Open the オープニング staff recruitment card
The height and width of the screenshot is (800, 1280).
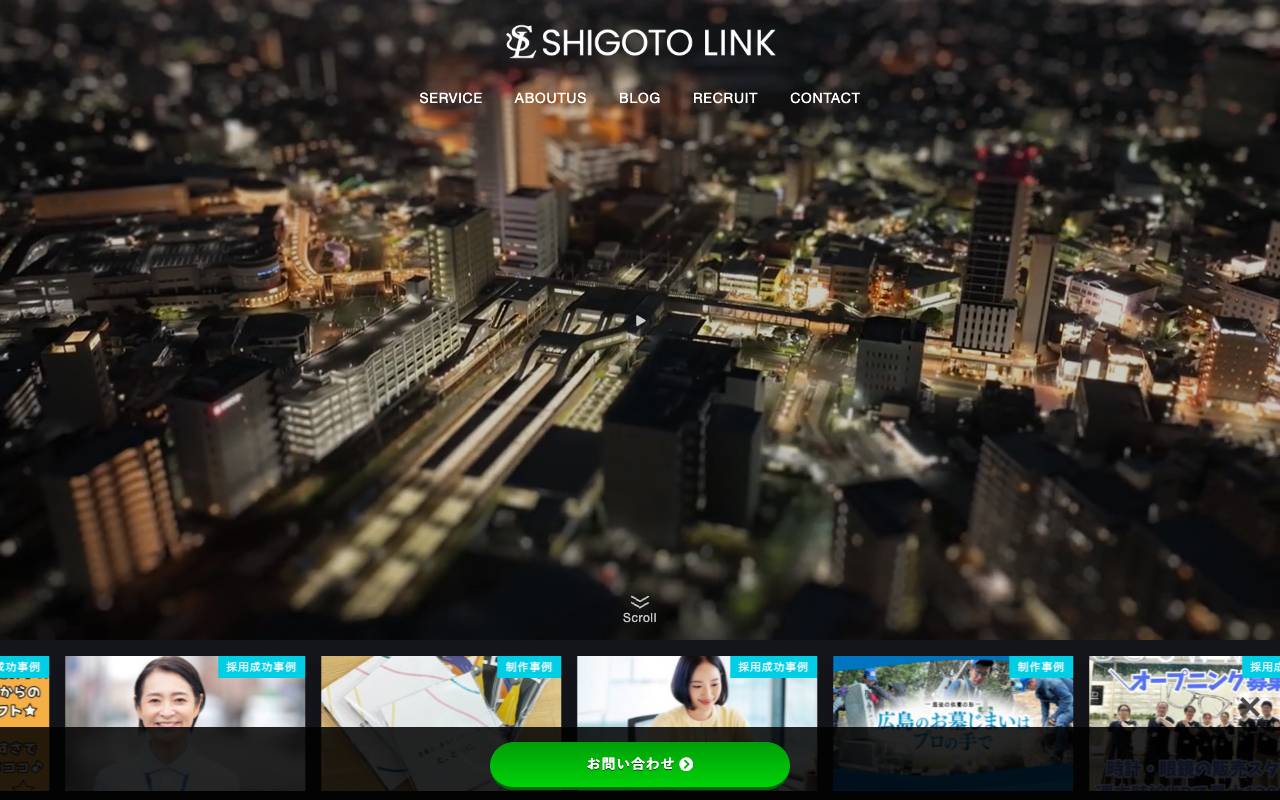tap(1184, 723)
